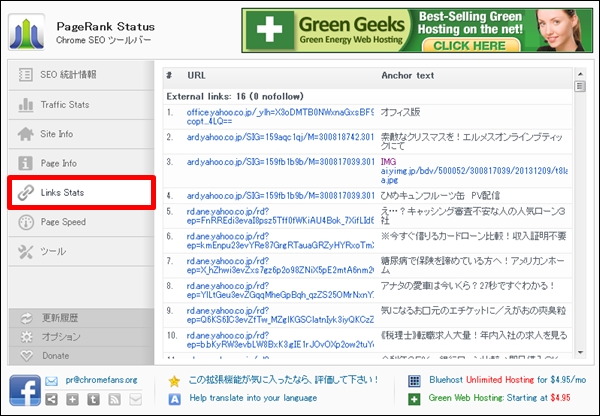
Task: Click the Page Info 'i' icon
Action: point(26,163)
